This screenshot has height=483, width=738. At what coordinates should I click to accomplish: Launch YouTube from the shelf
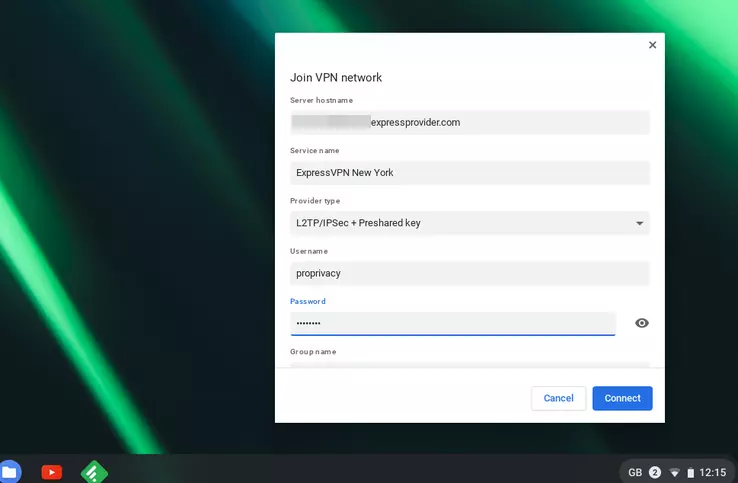52,472
